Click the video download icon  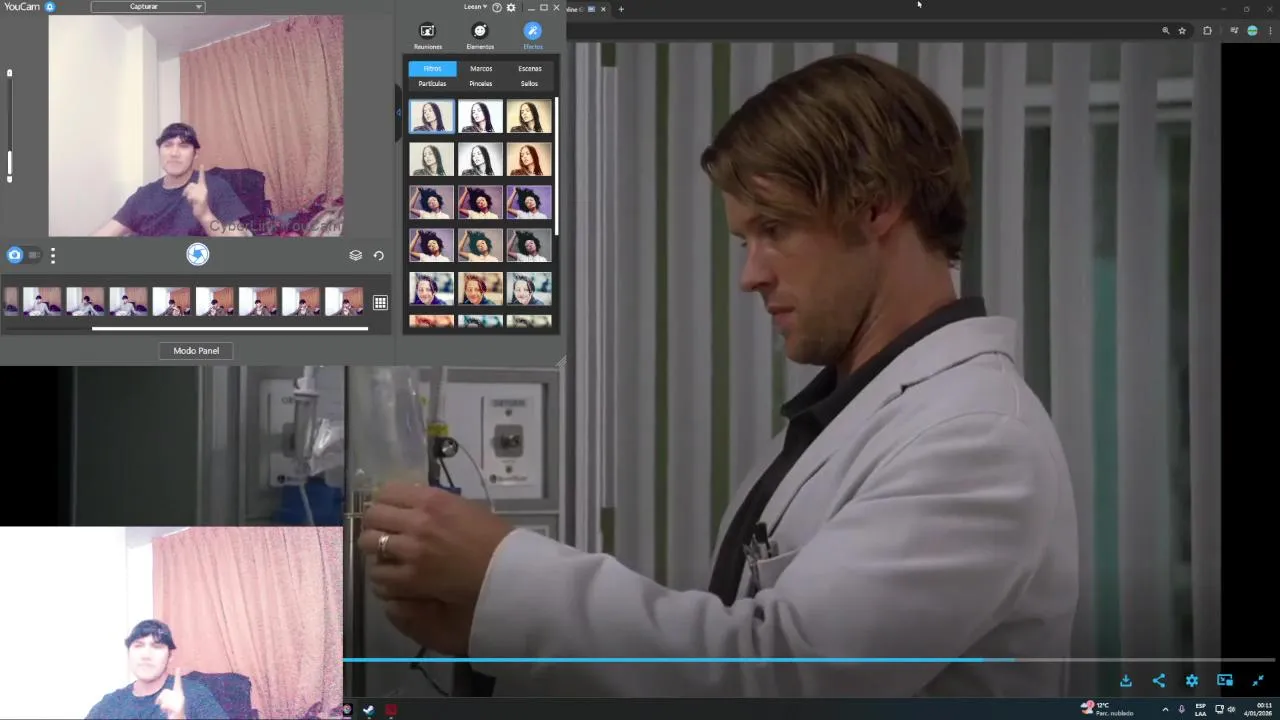(1126, 681)
